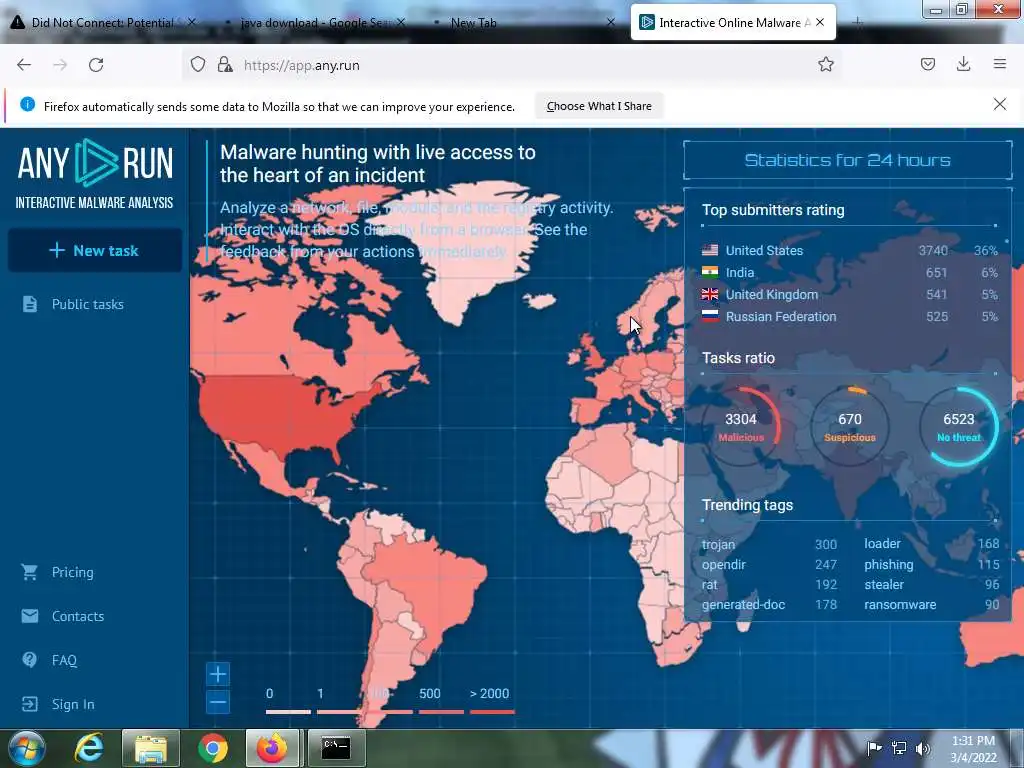Switch to Did Not Connect tab

pos(103,22)
